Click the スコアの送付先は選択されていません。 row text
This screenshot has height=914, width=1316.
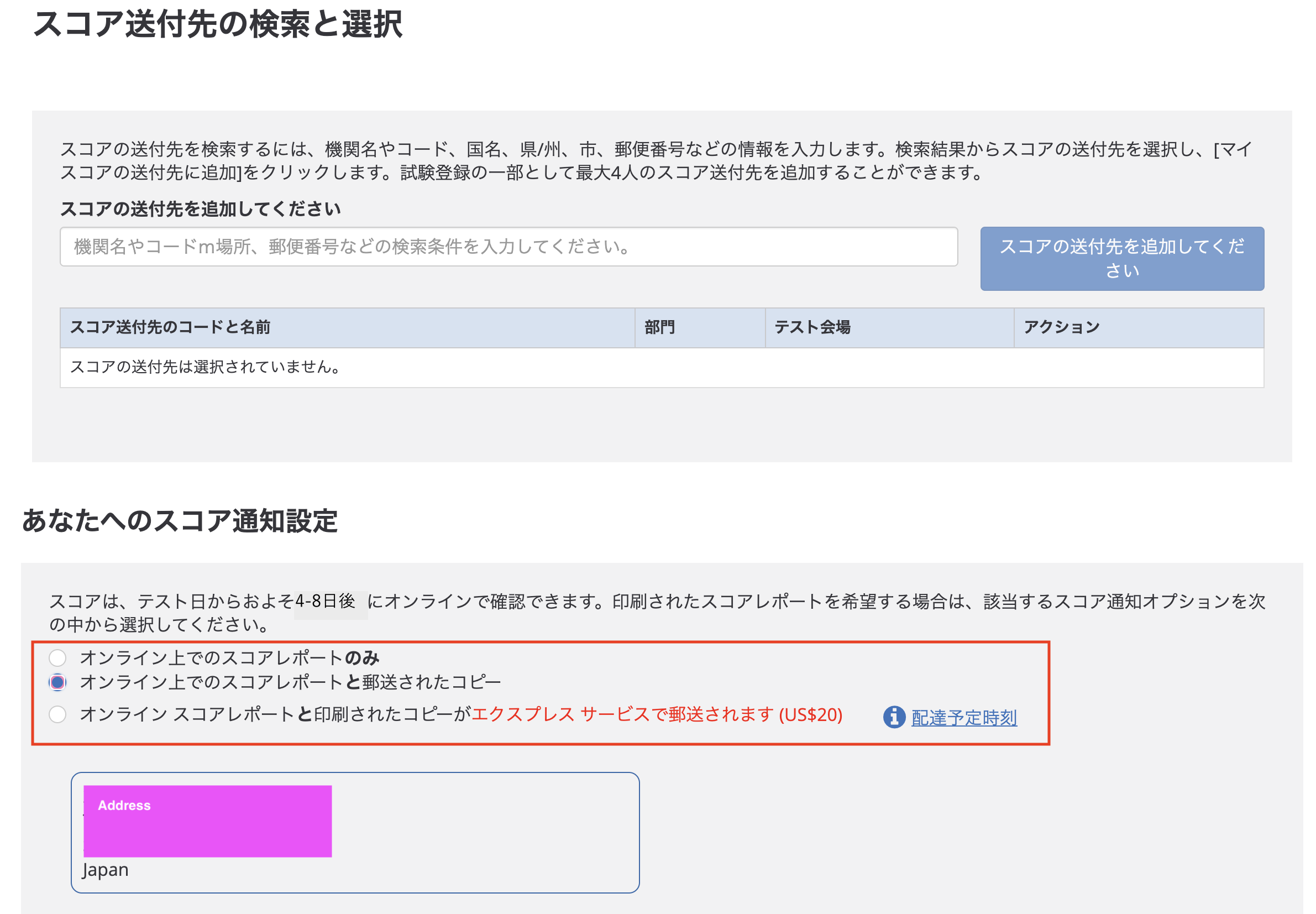click(206, 367)
